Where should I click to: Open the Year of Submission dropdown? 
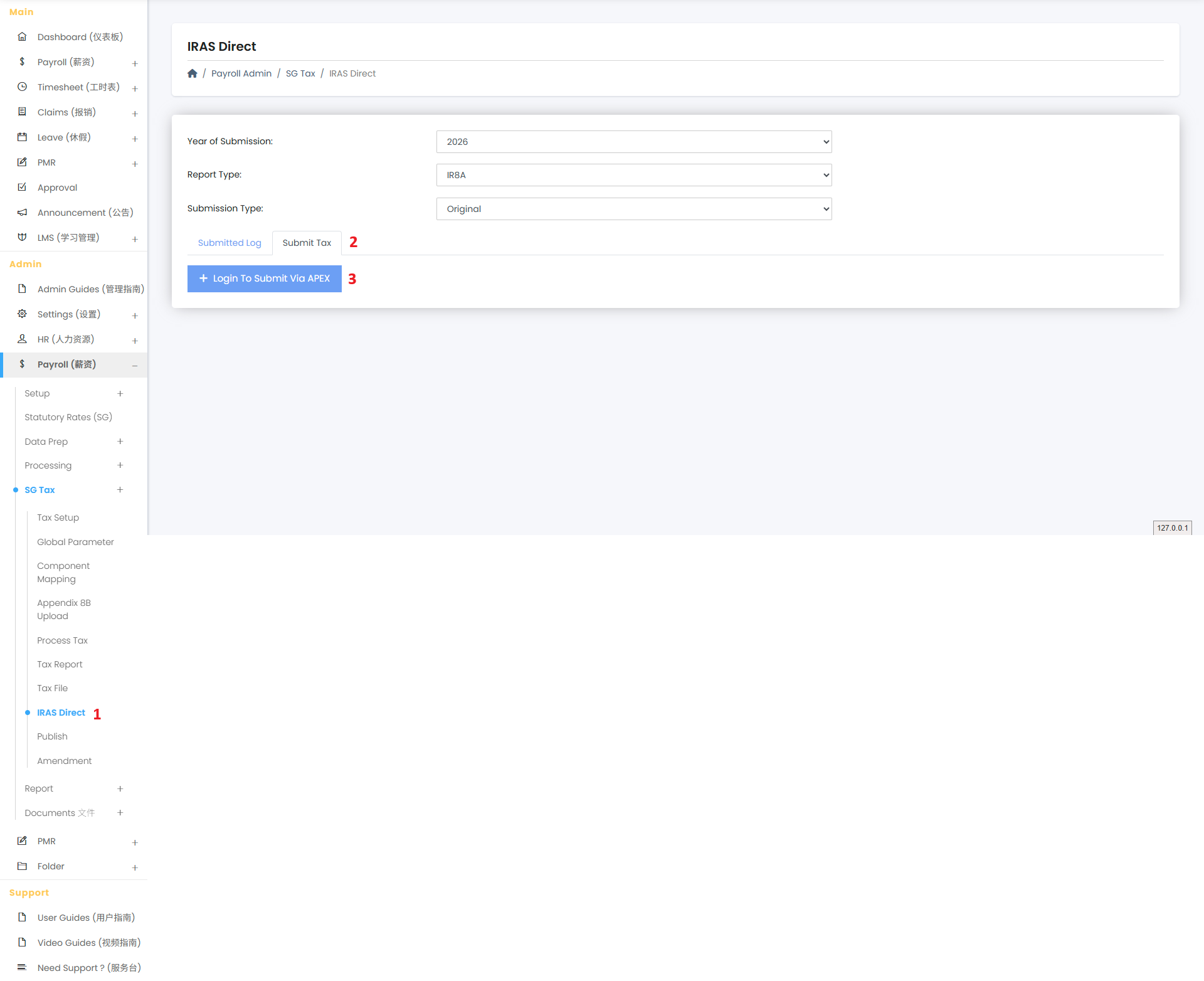pos(633,142)
